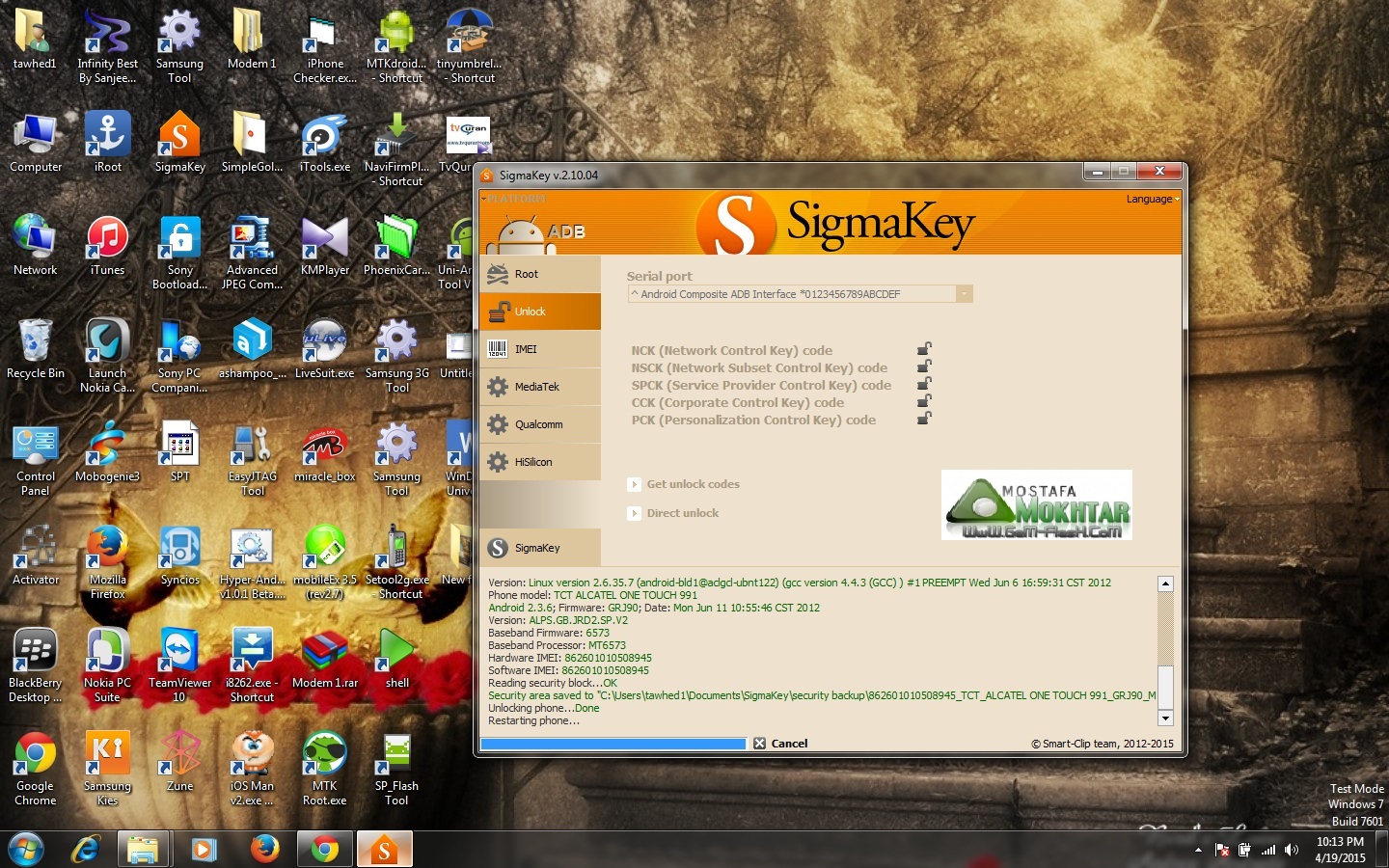Open Windows Explorer from taskbar

144,850
